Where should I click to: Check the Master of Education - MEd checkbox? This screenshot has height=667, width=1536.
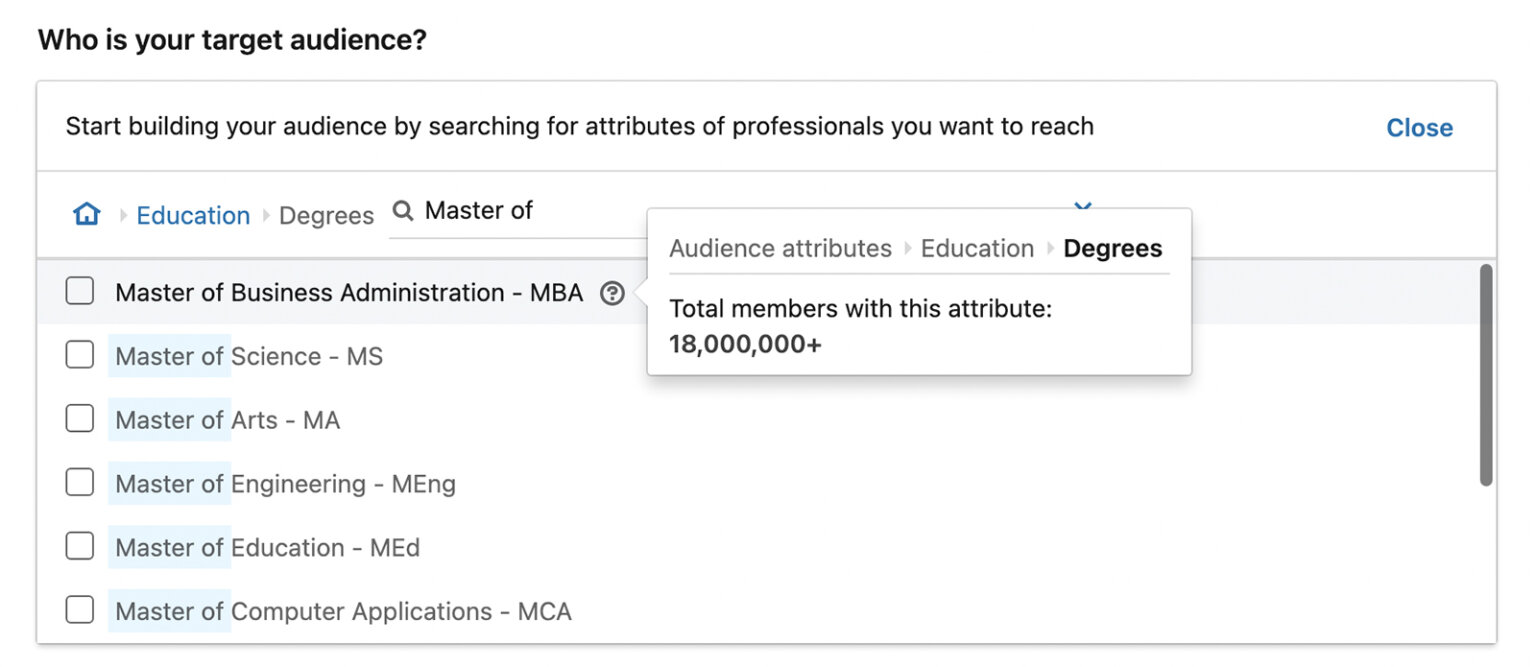click(x=79, y=546)
